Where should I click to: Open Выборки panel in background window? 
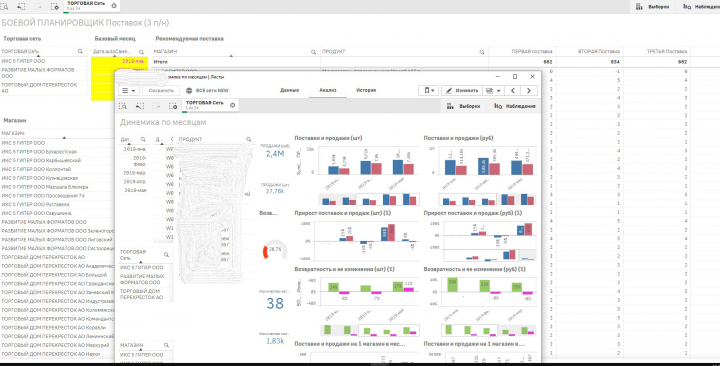tap(652, 7)
